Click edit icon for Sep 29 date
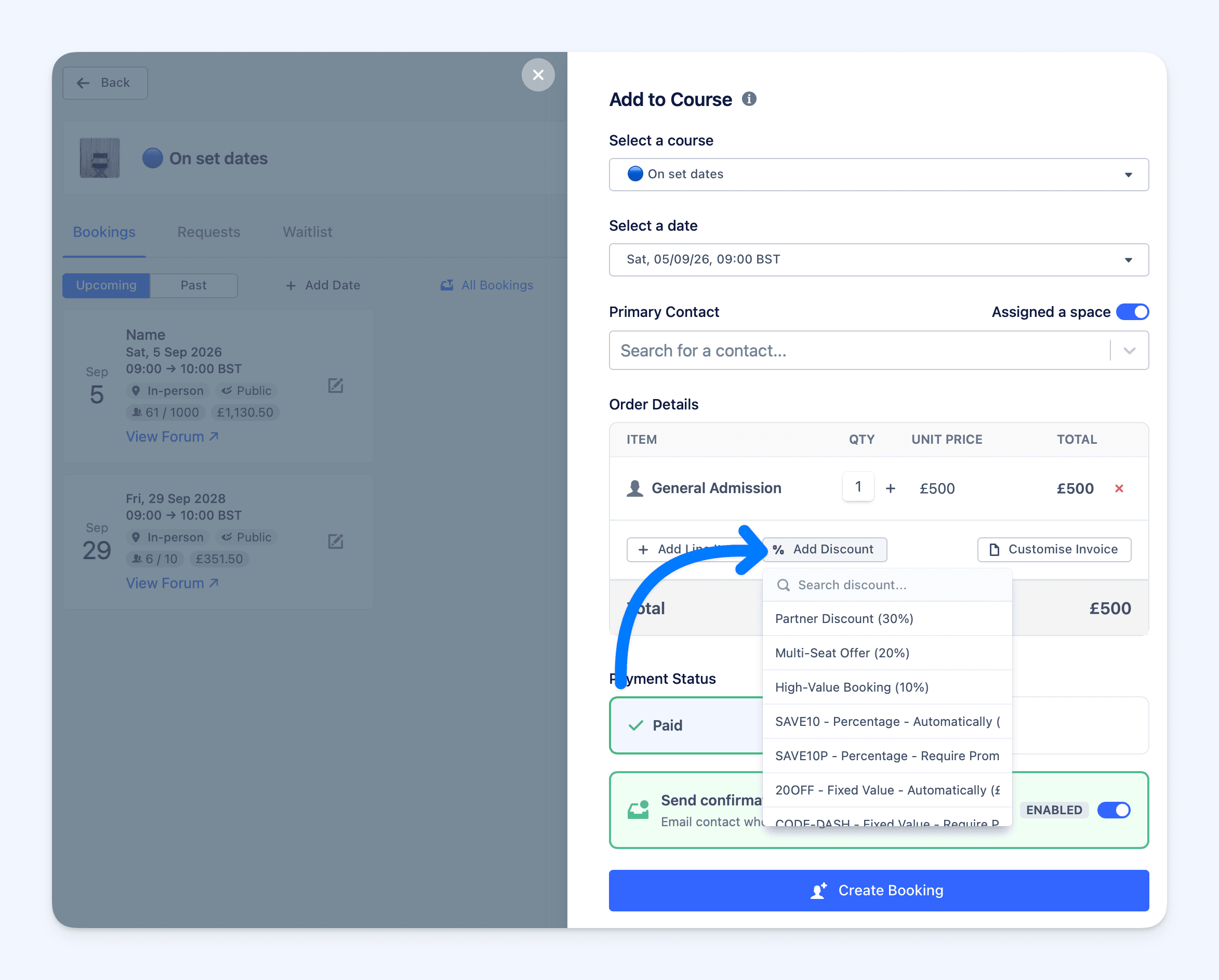 pyautogui.click(x=335, y=541)
